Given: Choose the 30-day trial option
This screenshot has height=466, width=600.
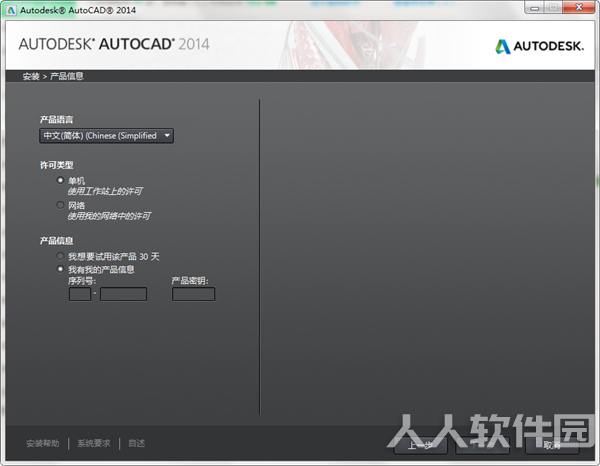Looking at the screenshot, I should click(x=60, y=256).
